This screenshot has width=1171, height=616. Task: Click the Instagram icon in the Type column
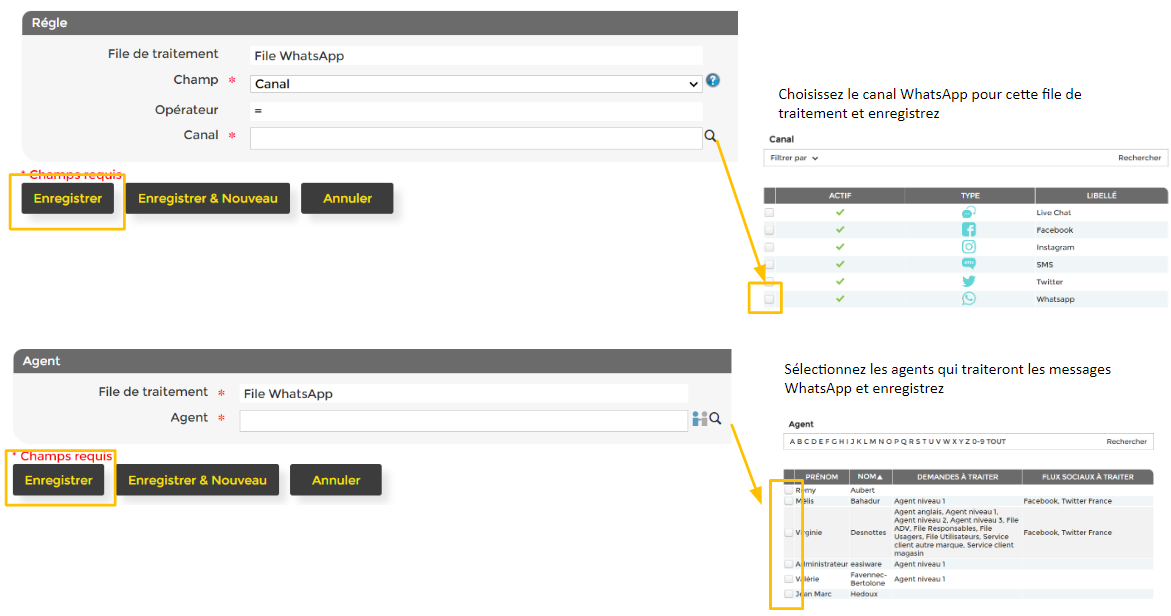pos(968,247)
